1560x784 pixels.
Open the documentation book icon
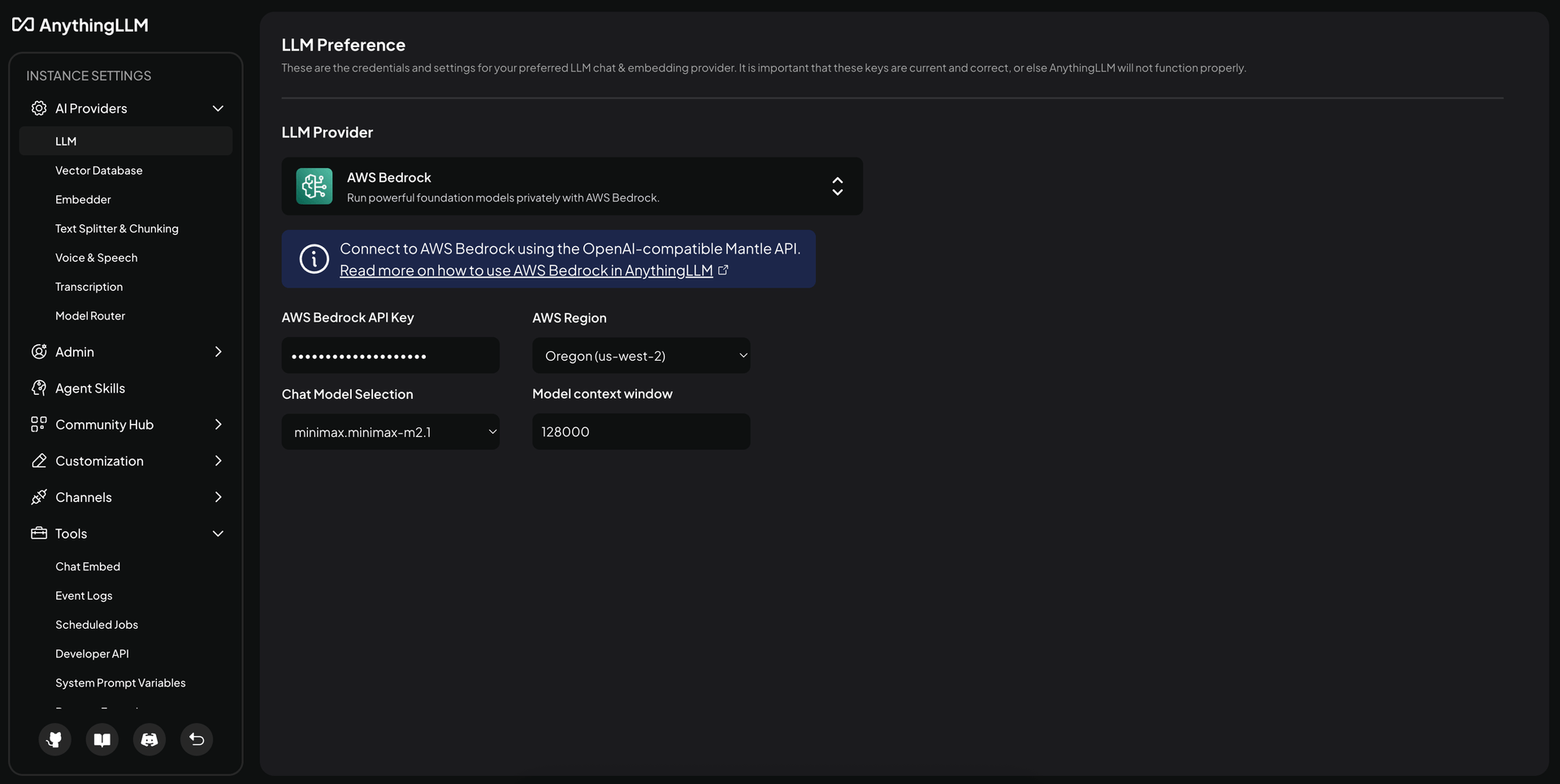pyautogui.click(x=102, y=739)
